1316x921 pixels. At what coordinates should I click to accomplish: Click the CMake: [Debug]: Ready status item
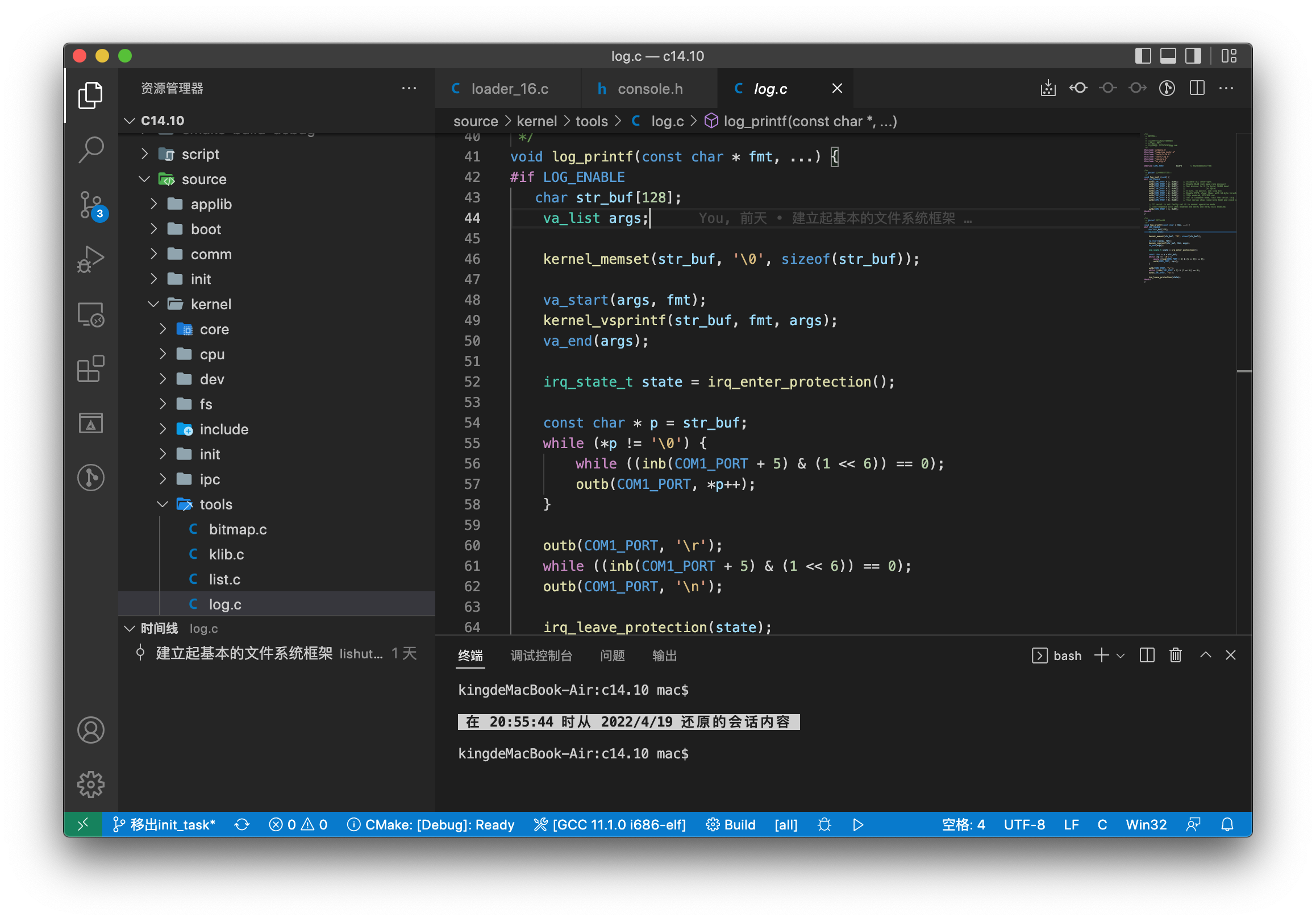(431, 825)
